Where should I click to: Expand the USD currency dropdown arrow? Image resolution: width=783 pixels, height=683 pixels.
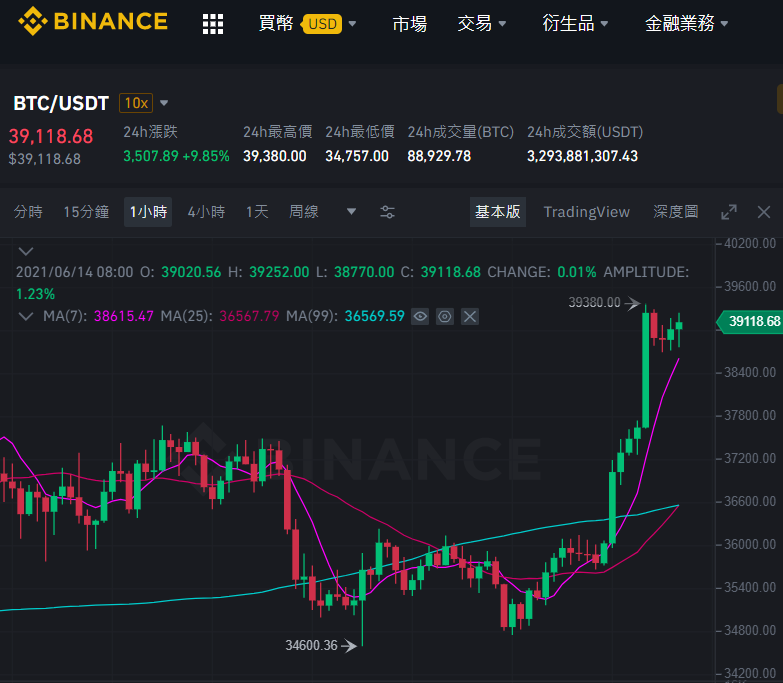[352, 23]
